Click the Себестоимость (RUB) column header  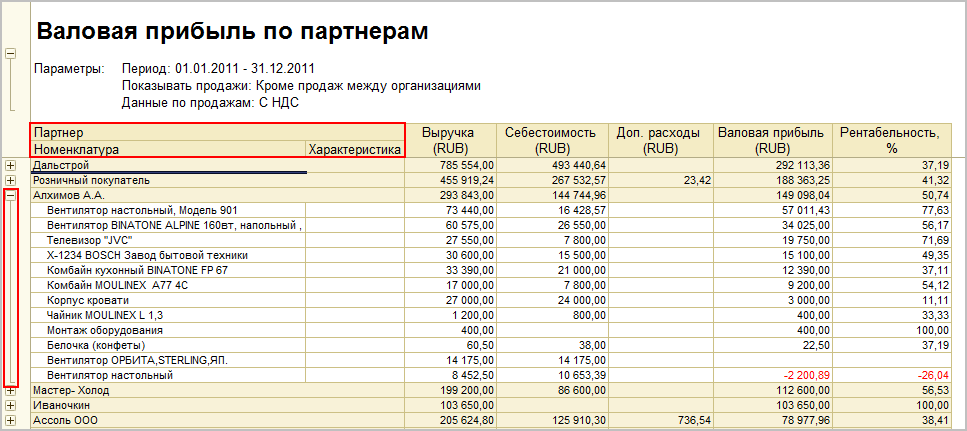[550, 140]
